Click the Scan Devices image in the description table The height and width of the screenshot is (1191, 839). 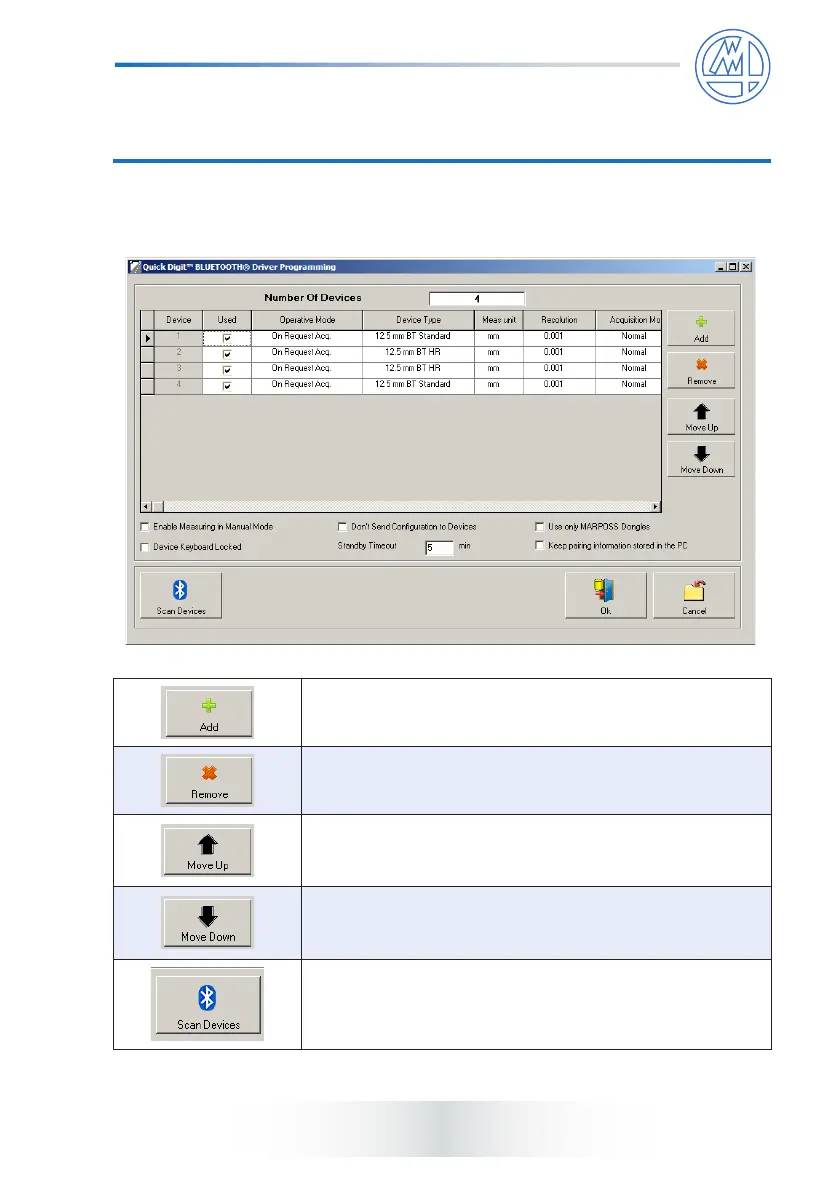207,1004
